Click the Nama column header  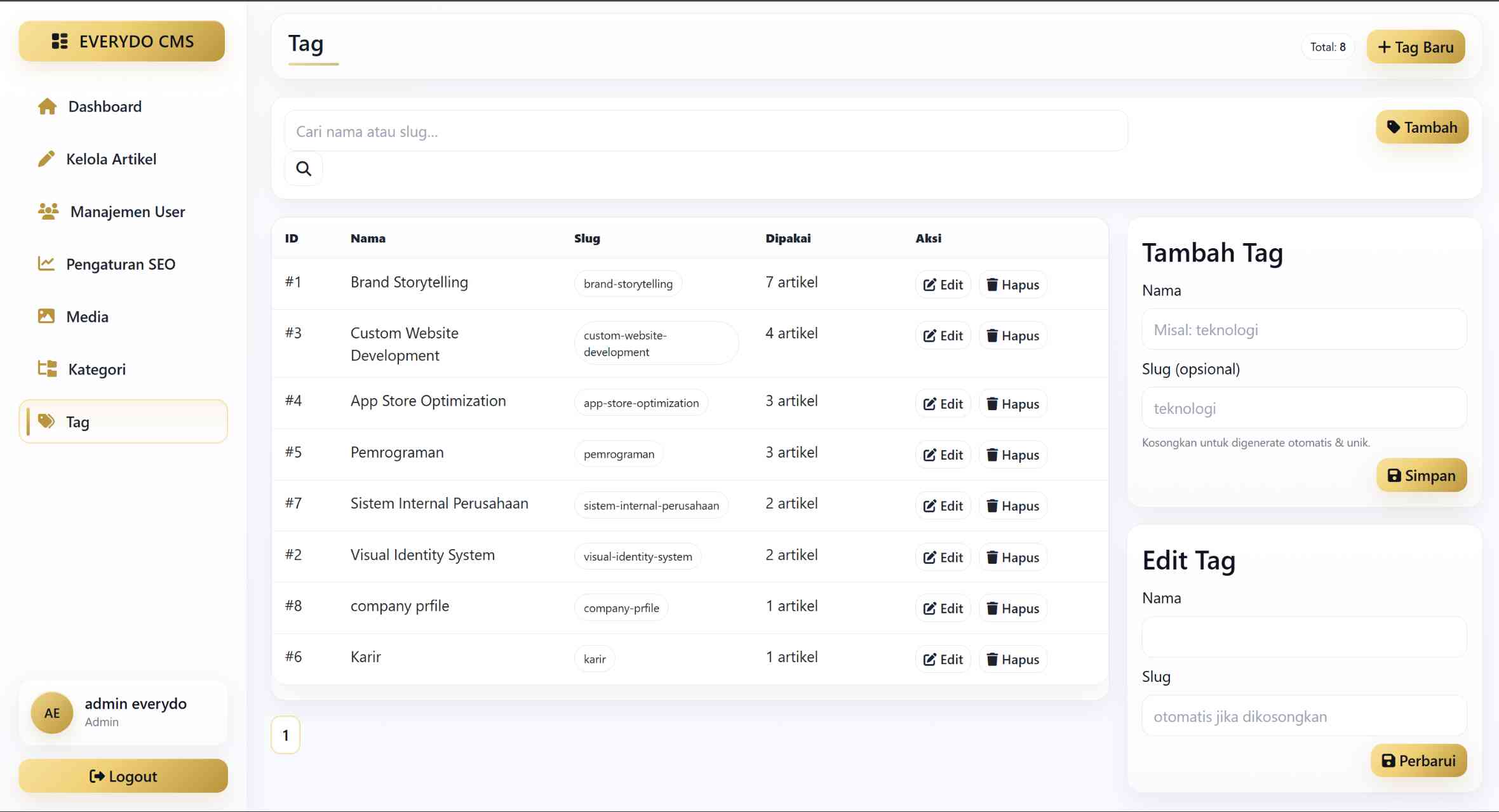click(x=368, y=239)
